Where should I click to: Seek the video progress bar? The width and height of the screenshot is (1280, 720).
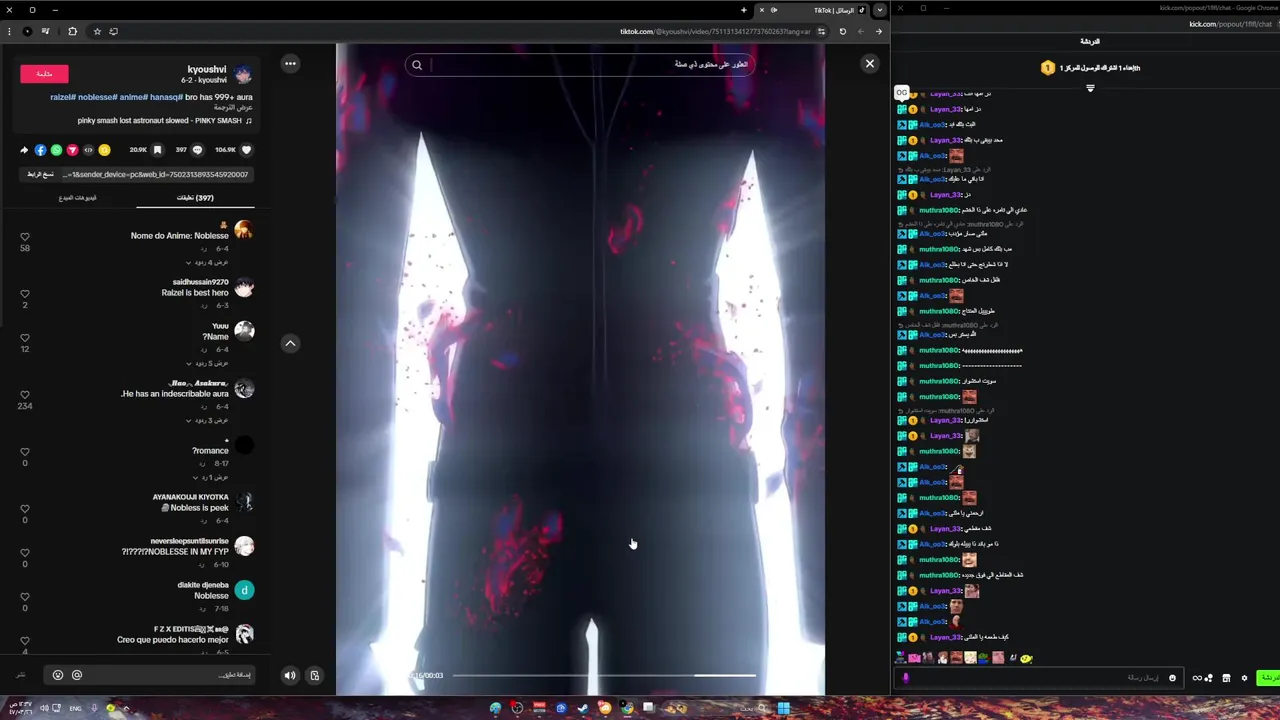tap(603, 675)
